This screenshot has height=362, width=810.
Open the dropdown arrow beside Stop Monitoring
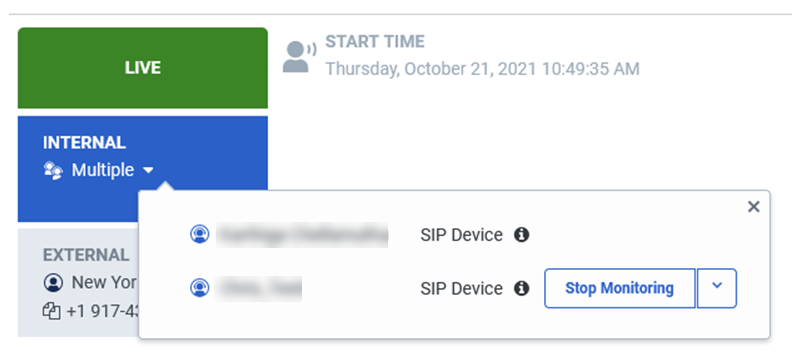716,288
